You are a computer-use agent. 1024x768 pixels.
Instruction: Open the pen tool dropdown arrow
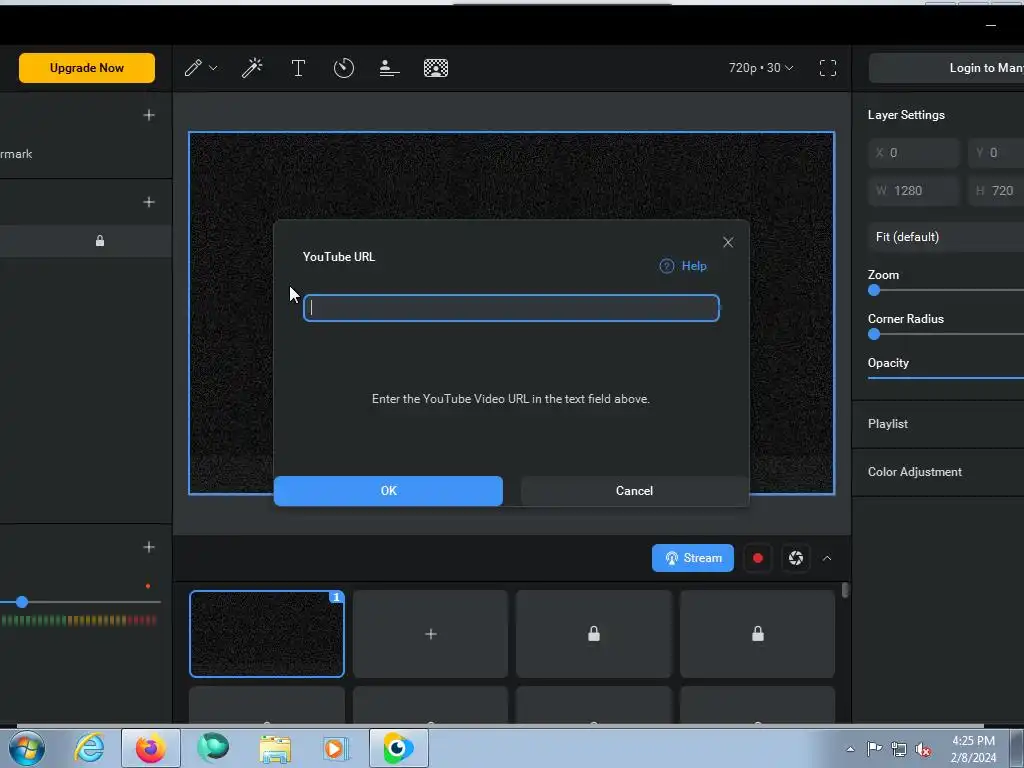click(213, 68)
